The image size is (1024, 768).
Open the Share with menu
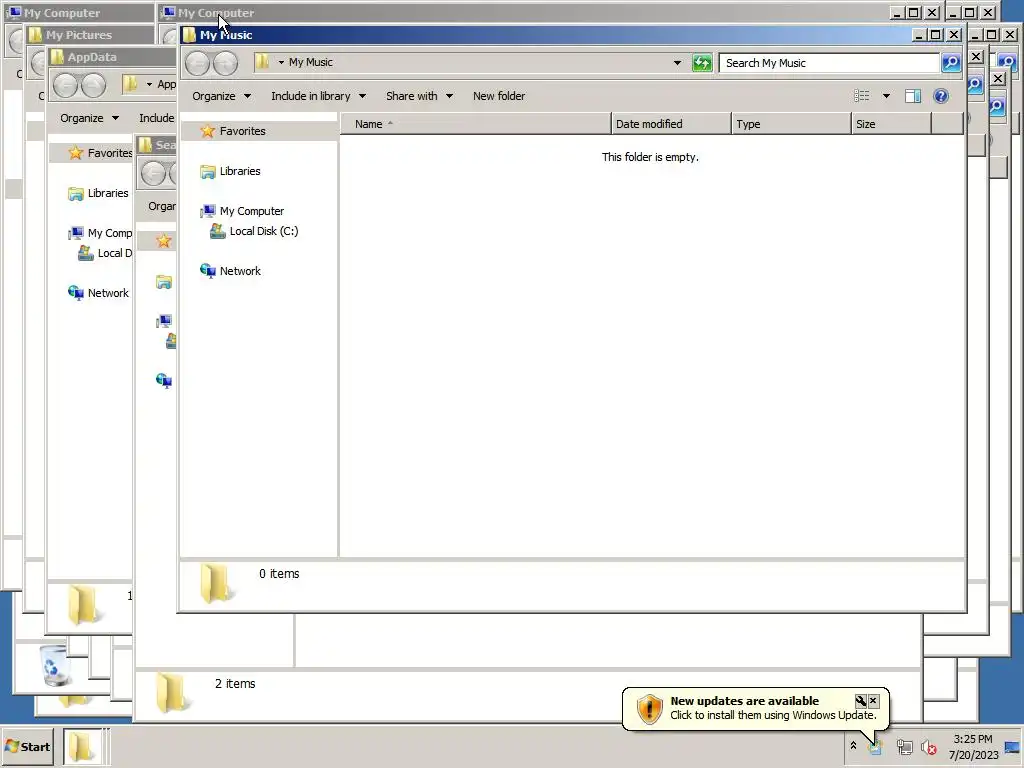click(x=419, y=96)
